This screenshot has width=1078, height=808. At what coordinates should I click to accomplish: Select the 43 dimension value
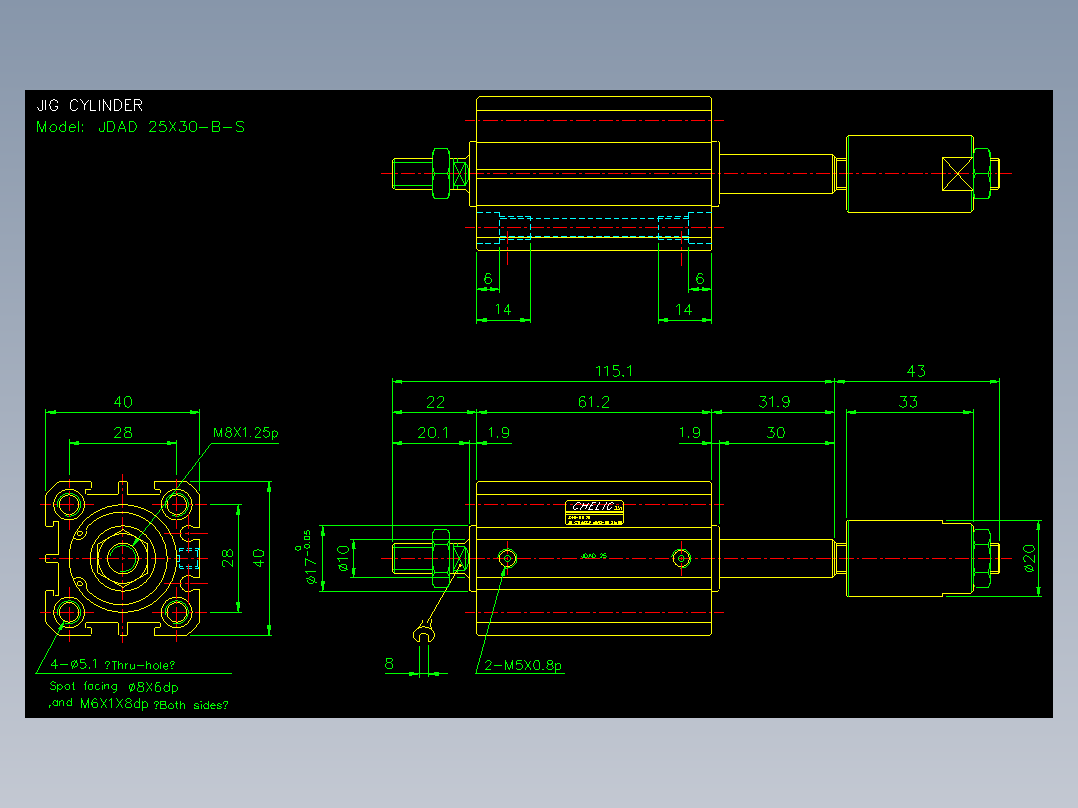tap(916, 371)
